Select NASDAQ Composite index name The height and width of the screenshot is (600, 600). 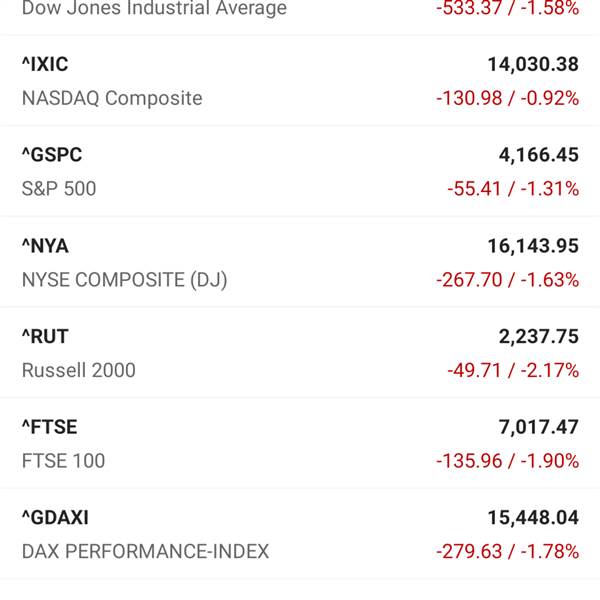(112, 98)
